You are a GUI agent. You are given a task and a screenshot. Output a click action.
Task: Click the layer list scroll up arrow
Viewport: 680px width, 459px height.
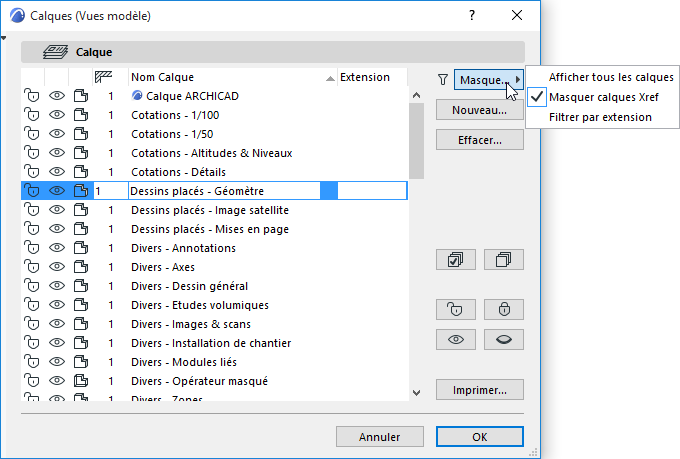[x=417, y=95]
